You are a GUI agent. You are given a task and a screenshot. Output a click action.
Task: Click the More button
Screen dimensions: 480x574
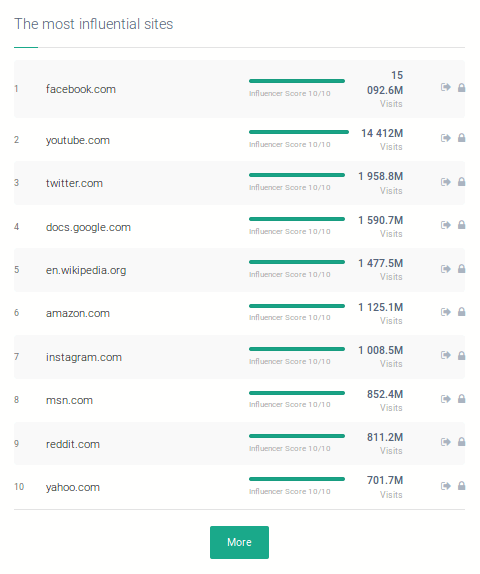[x=239, y=542]
